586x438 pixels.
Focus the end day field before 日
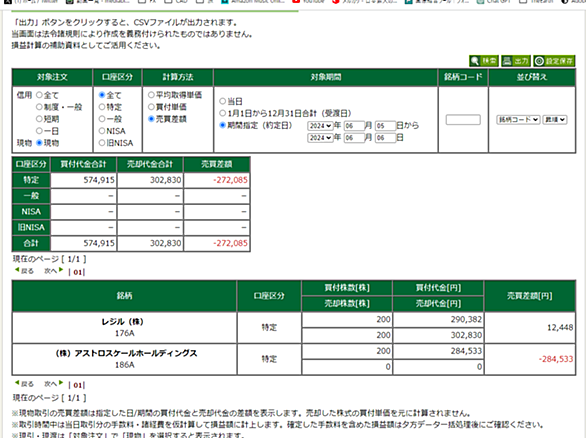coord(385,138)
